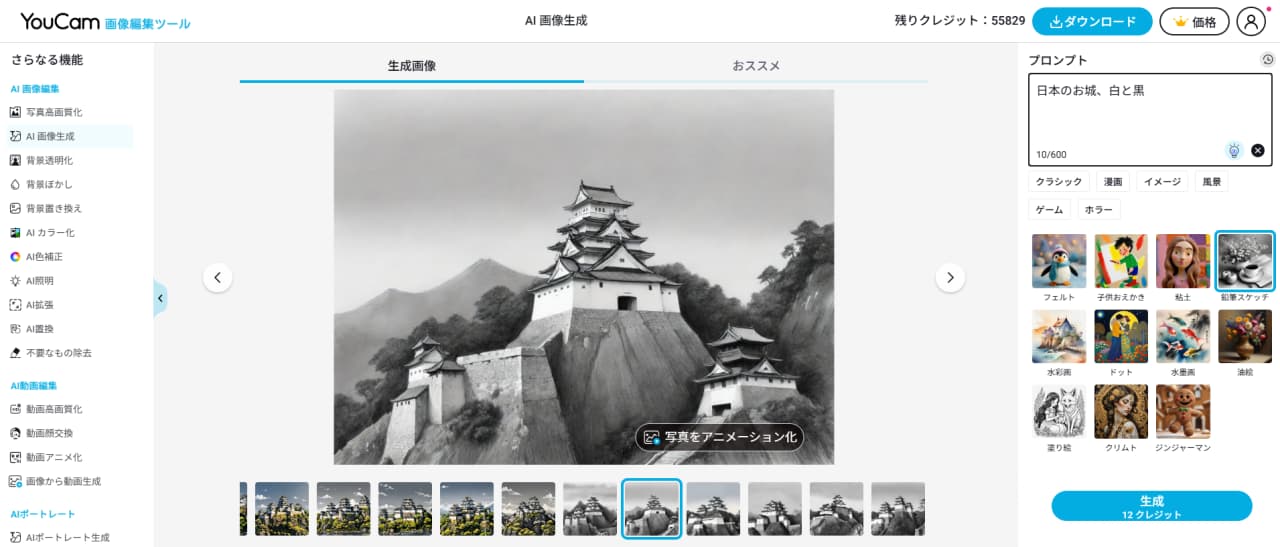Select the highlighted castle thumbnail in filmstrip
The image size is (1280, 547).
point(652,508)
